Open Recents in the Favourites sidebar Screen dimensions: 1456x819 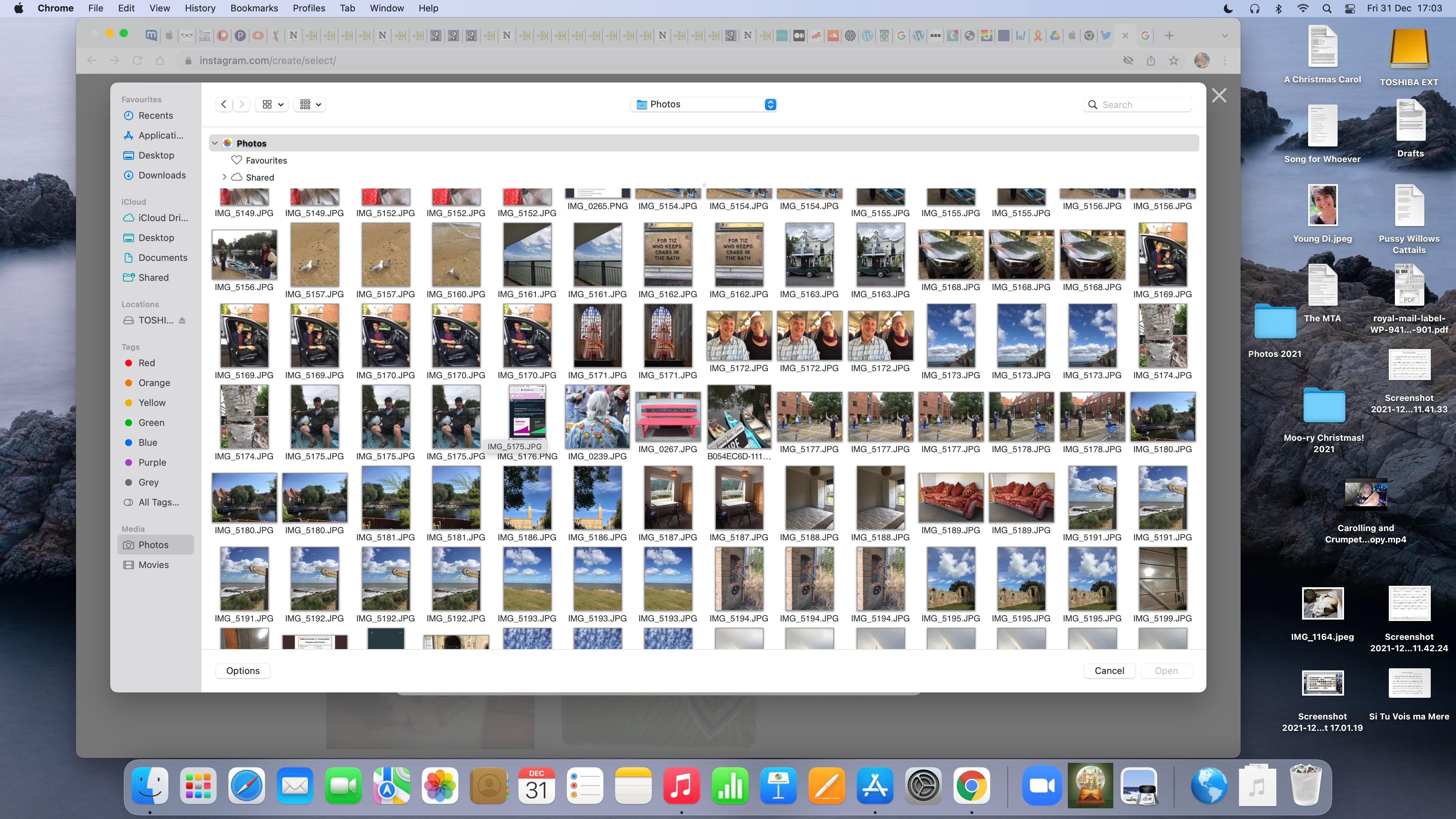tap(155, 115)
